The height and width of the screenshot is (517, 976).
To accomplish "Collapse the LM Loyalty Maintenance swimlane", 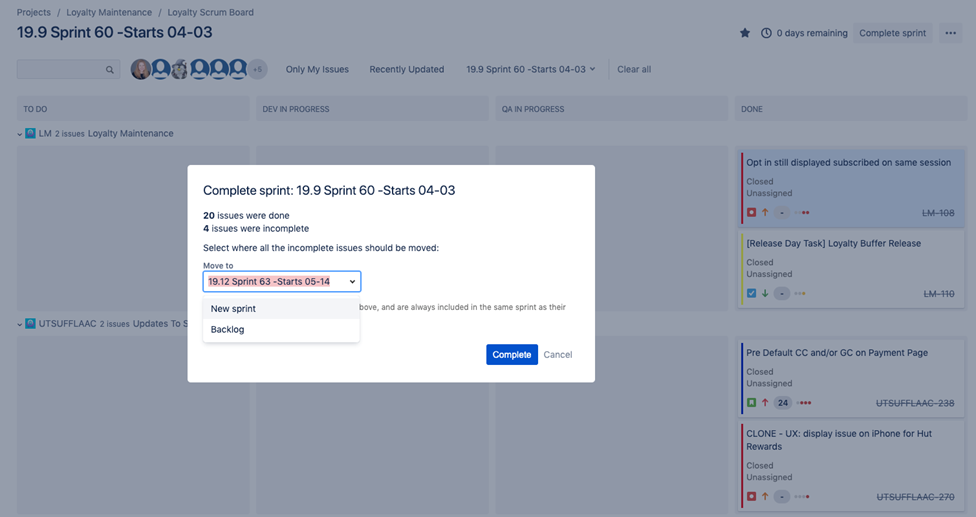I will 20,134.
